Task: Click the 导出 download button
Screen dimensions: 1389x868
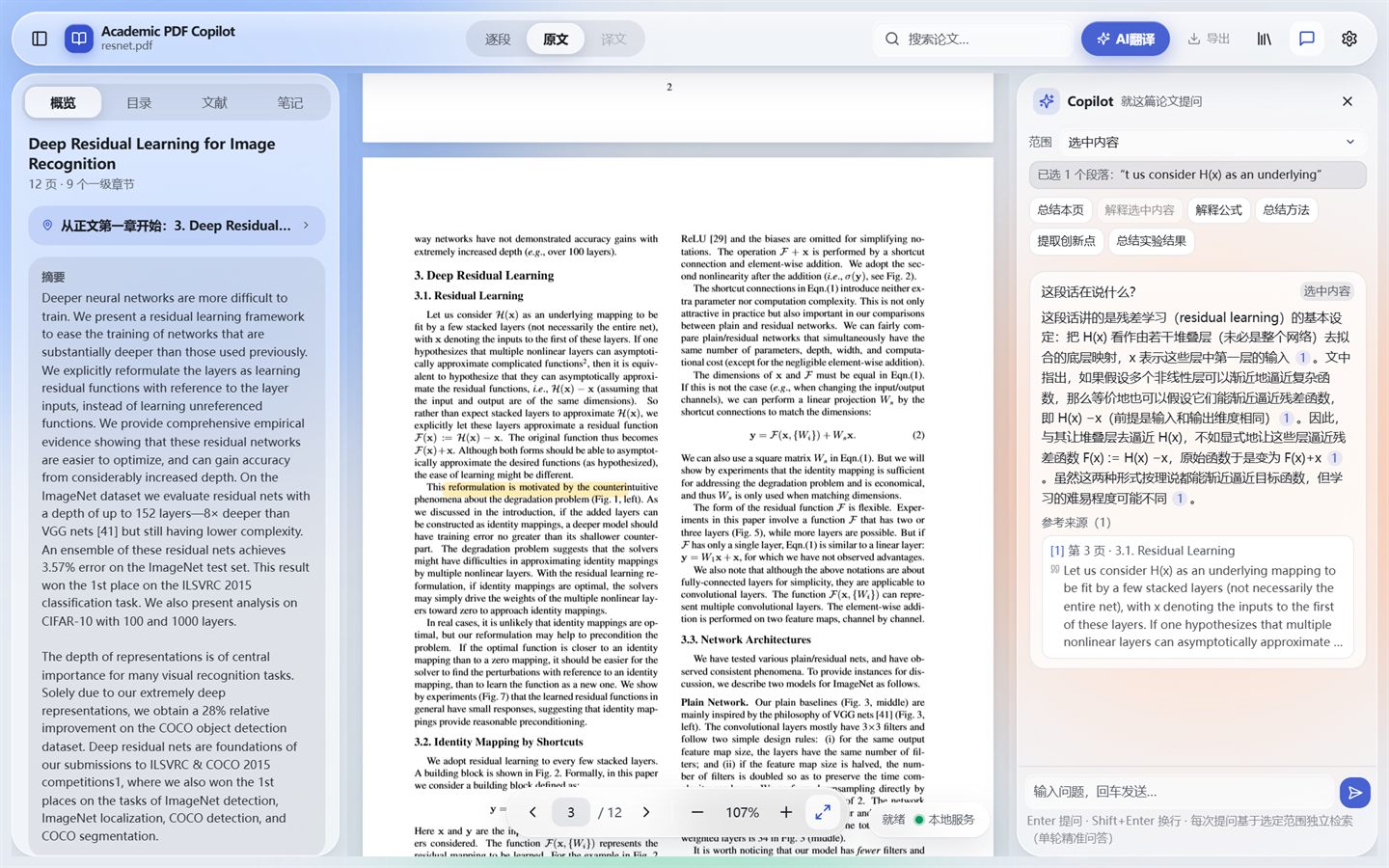Action: click(1209, 39)
